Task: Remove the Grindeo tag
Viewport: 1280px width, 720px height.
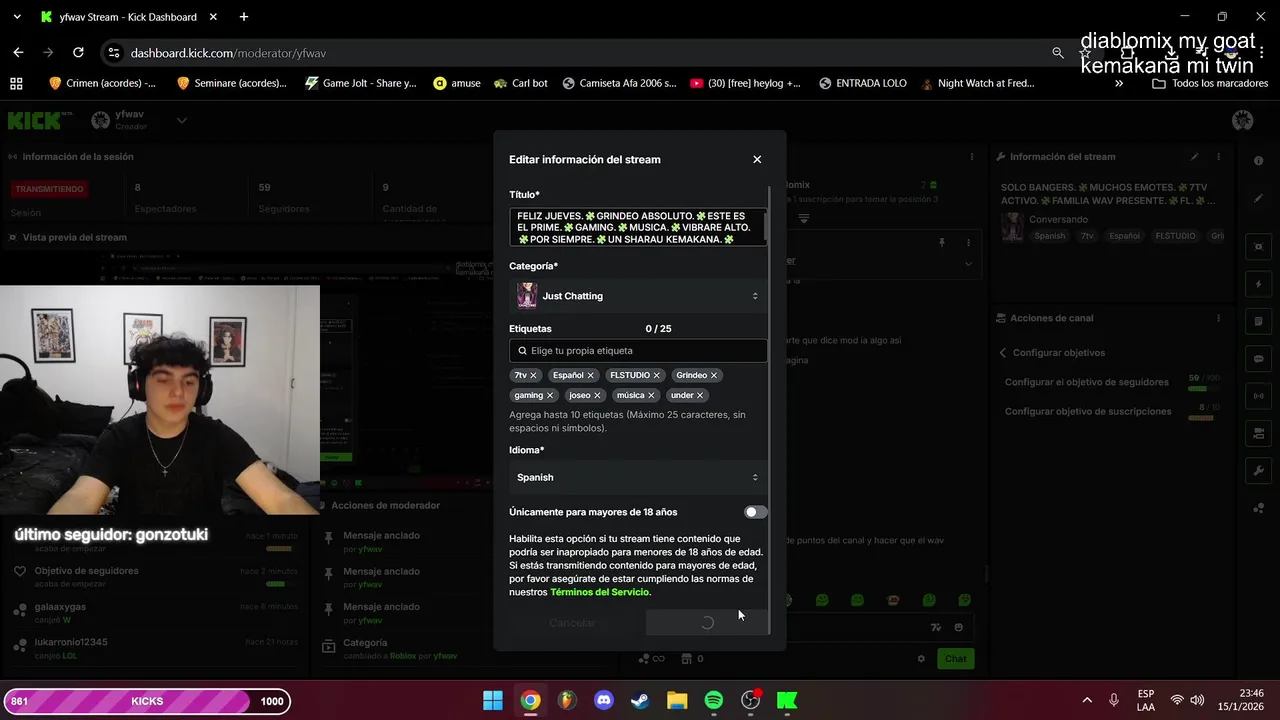Action: 714,375
